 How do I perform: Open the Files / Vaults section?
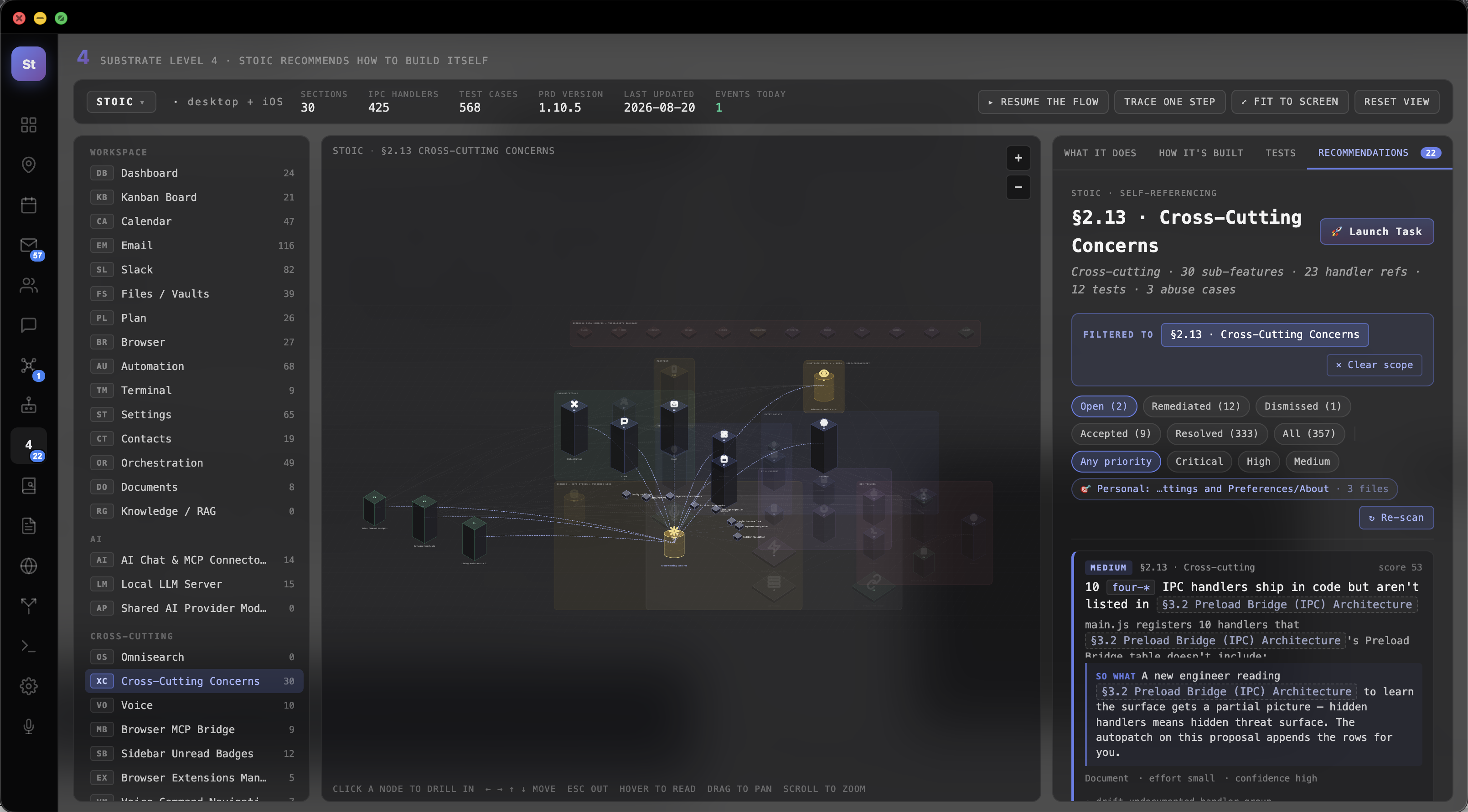(194, 294)
